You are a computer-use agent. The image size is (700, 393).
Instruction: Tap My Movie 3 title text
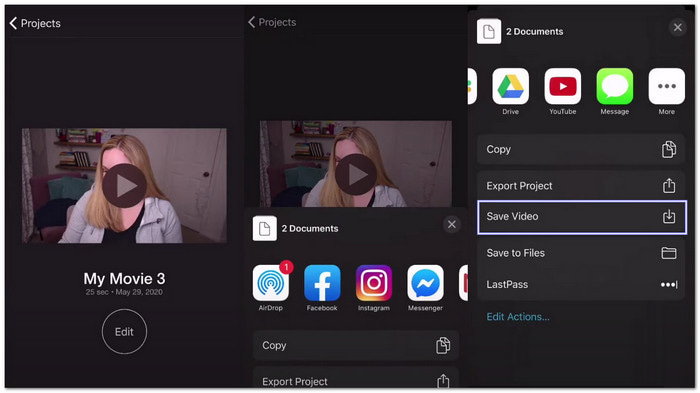124,279
